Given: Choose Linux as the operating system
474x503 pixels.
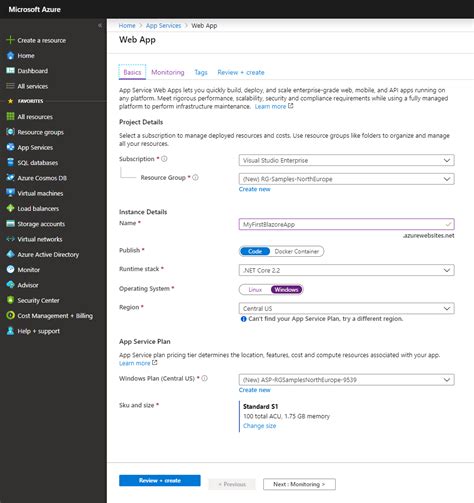Looking at the screenshot, I should 255,289.
